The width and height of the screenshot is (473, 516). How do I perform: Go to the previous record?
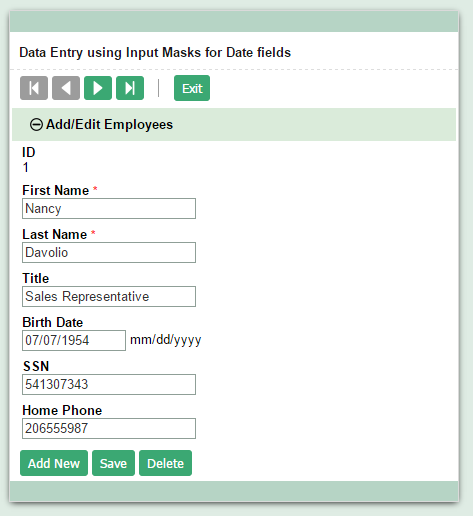coord(66,88)
